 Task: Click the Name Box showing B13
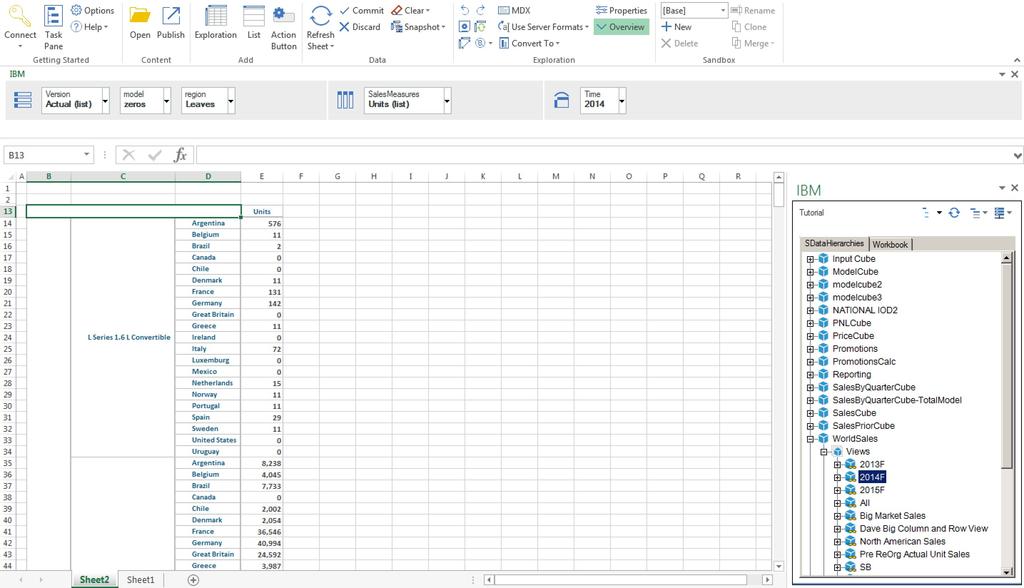click(49, 155)
